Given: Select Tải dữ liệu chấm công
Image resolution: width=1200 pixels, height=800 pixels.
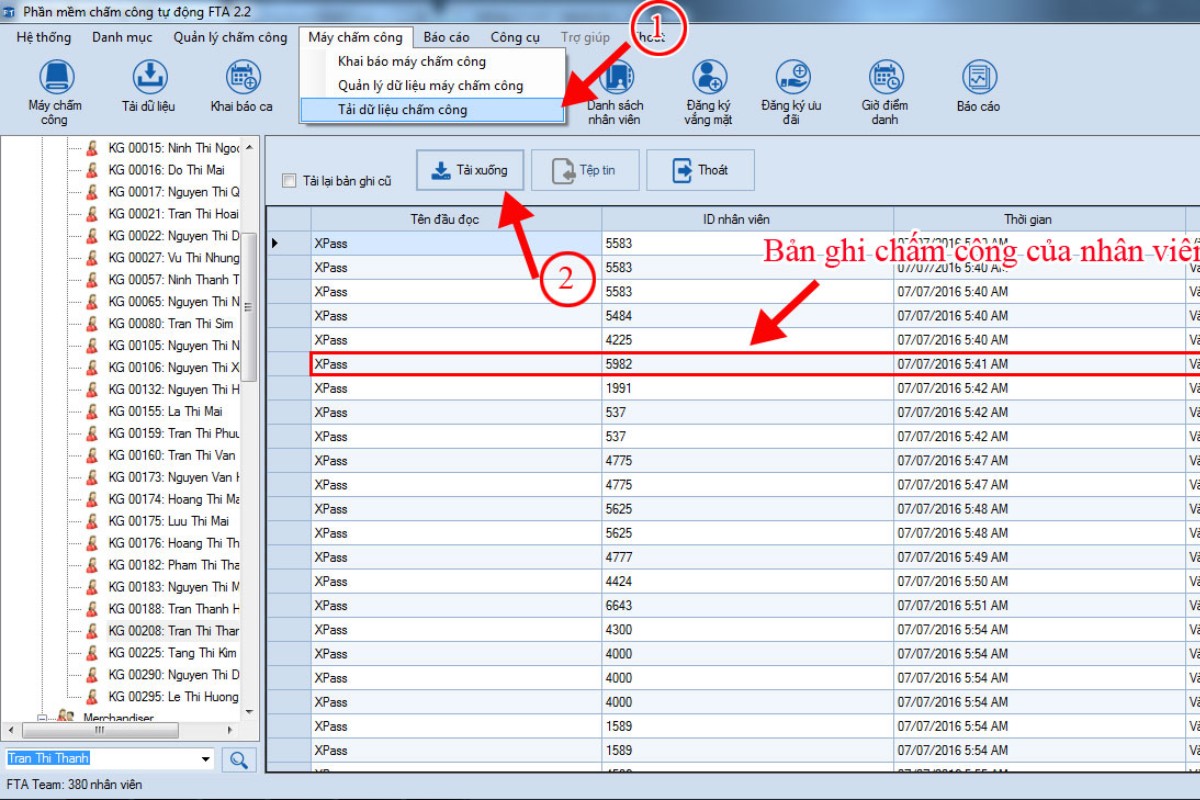Looking at the screenshot, I should pyautogui.click(x=432, y=110).
